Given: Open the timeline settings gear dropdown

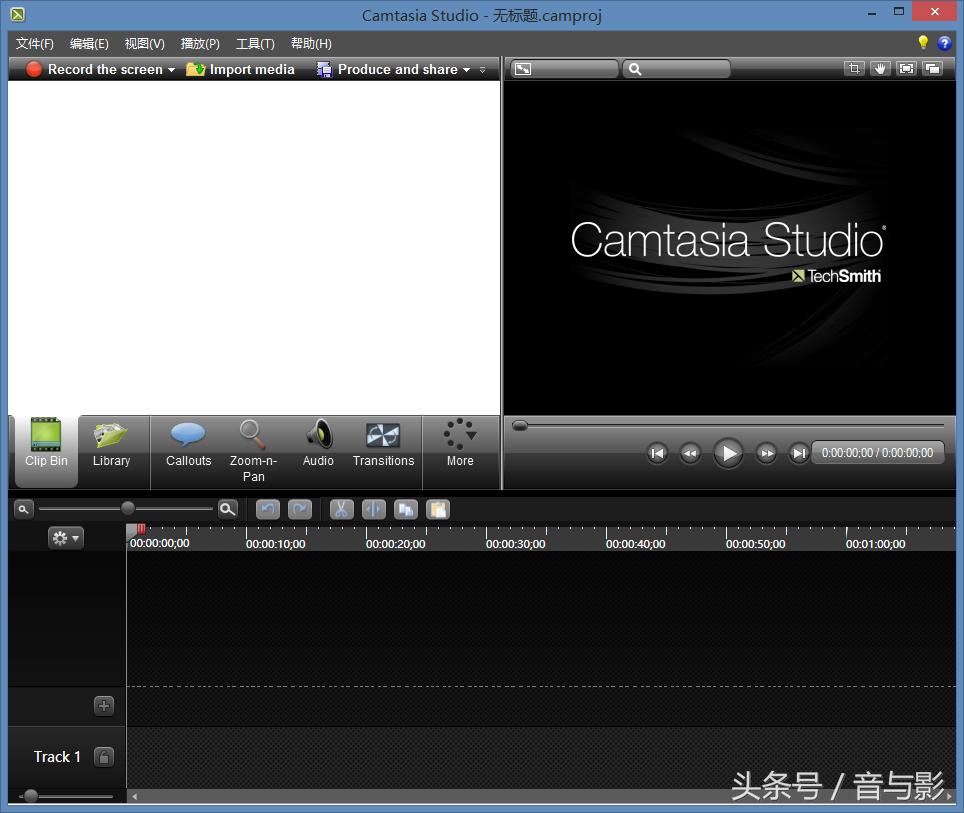Looking at the screenshot, I should click(65, 538).
